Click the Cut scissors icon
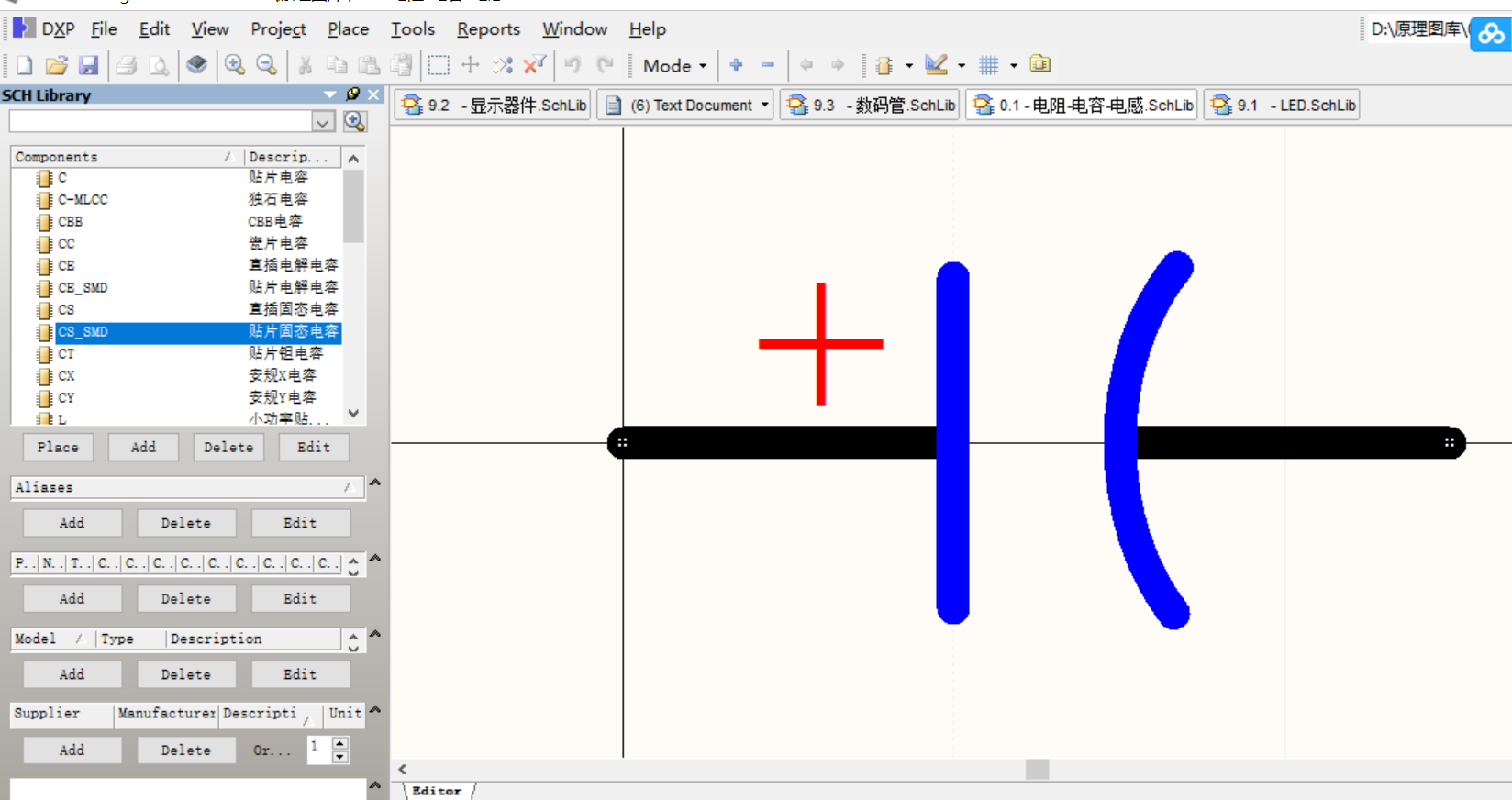 point(306,65)
